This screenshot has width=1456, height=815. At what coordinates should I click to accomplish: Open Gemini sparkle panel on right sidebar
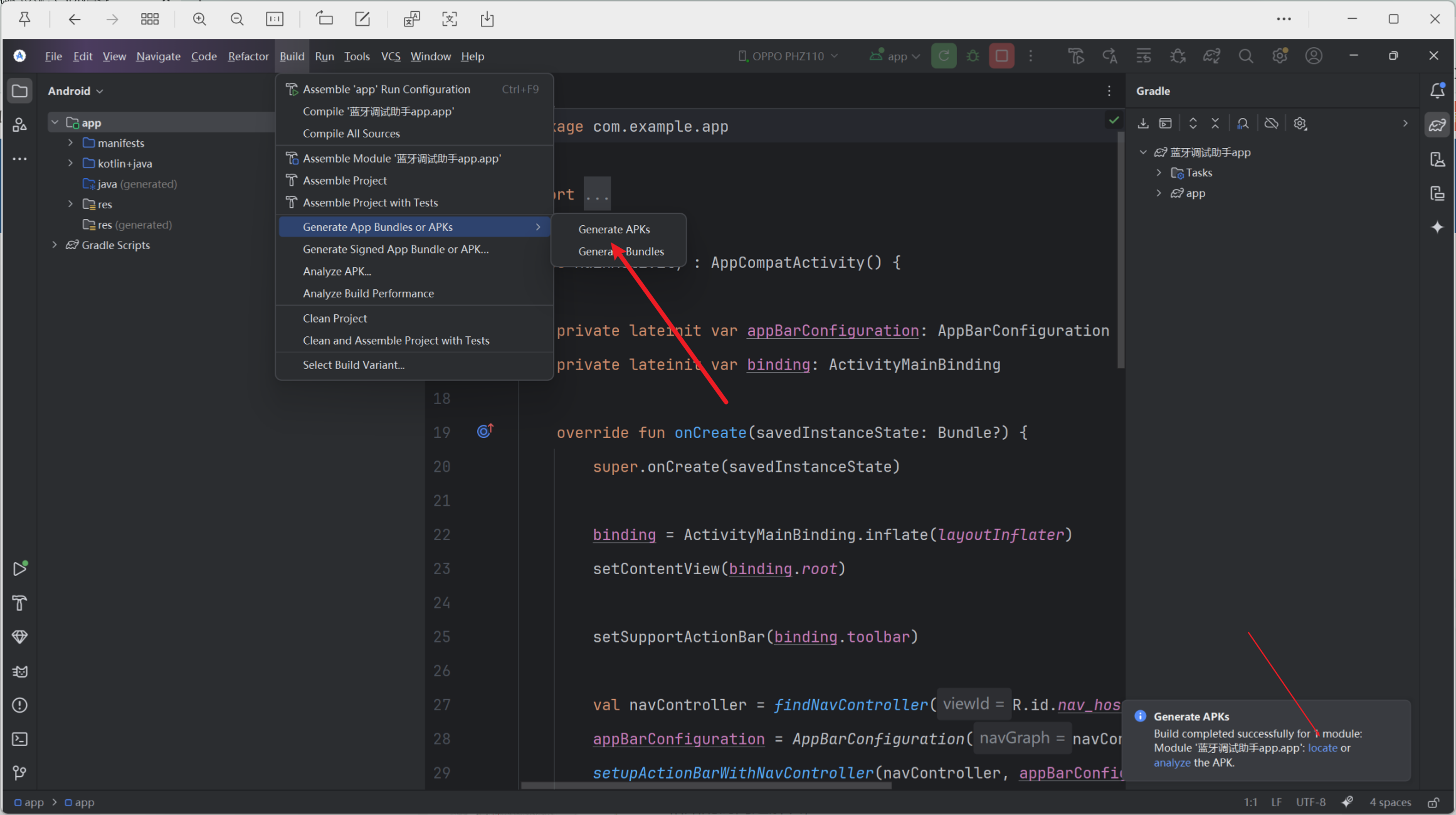pyautogui.click(x=1437, y=227)
